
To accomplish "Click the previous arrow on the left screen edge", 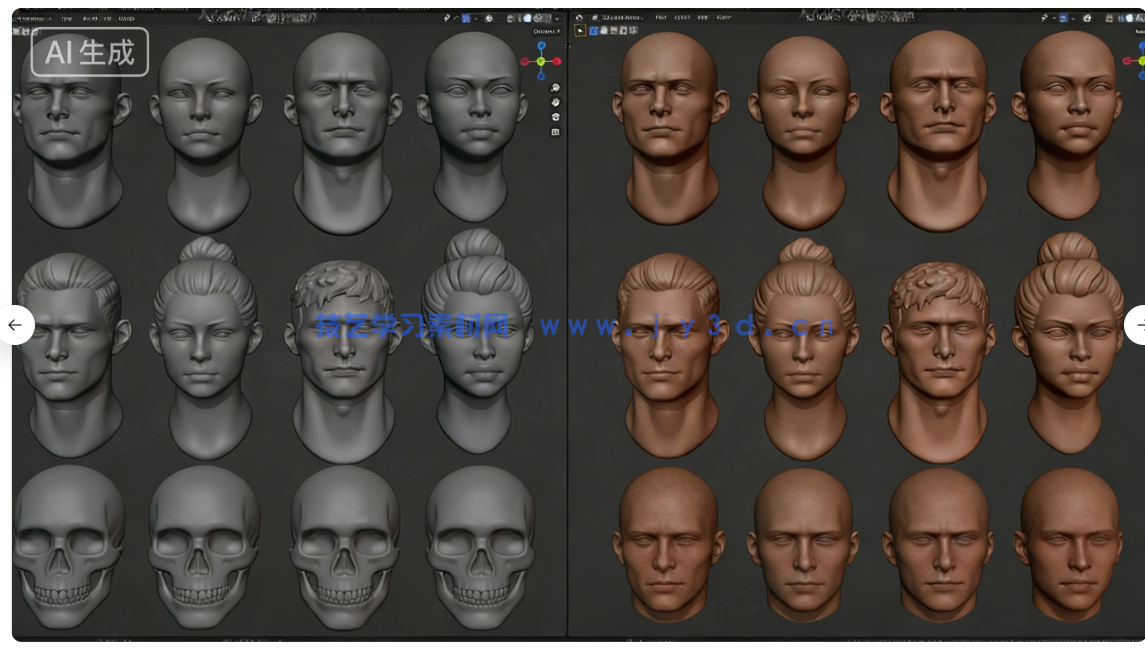I will [14, 325].
